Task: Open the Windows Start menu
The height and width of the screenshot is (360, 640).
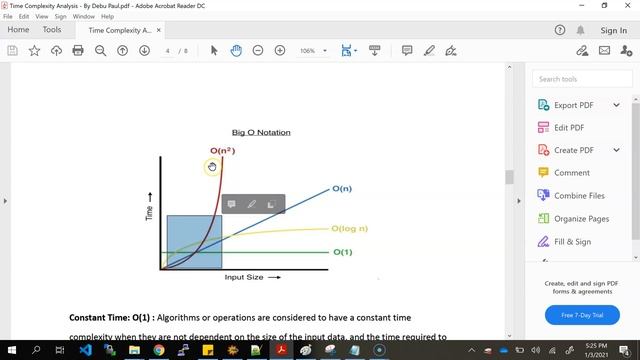Action: pyautogui.click(x=12, y=350)
